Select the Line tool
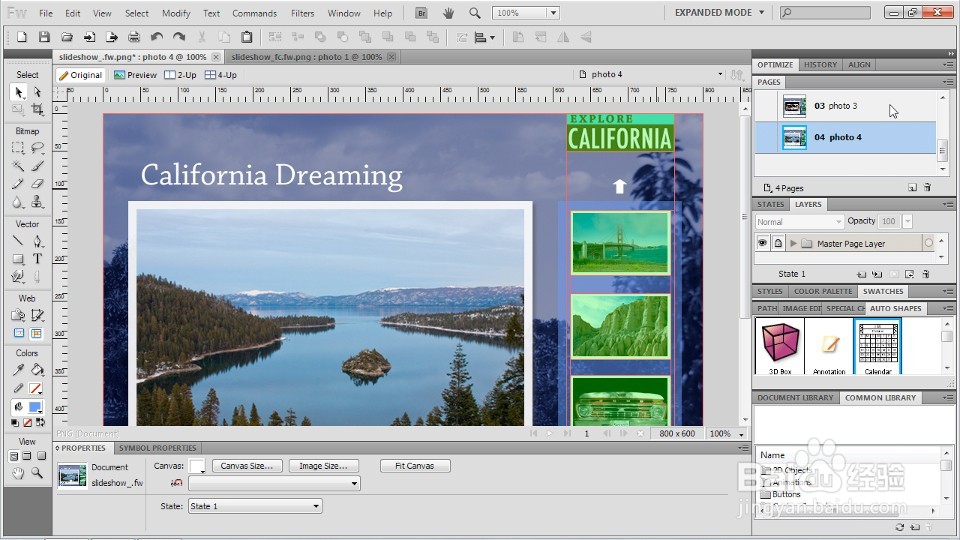 (18, 241)
